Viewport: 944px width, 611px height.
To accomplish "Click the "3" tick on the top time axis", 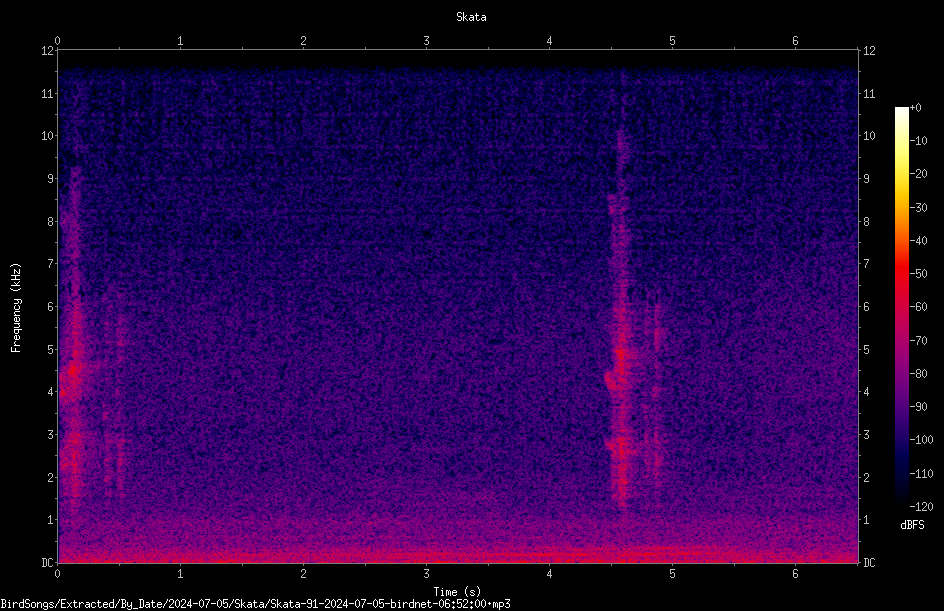I will coord(426,41).
